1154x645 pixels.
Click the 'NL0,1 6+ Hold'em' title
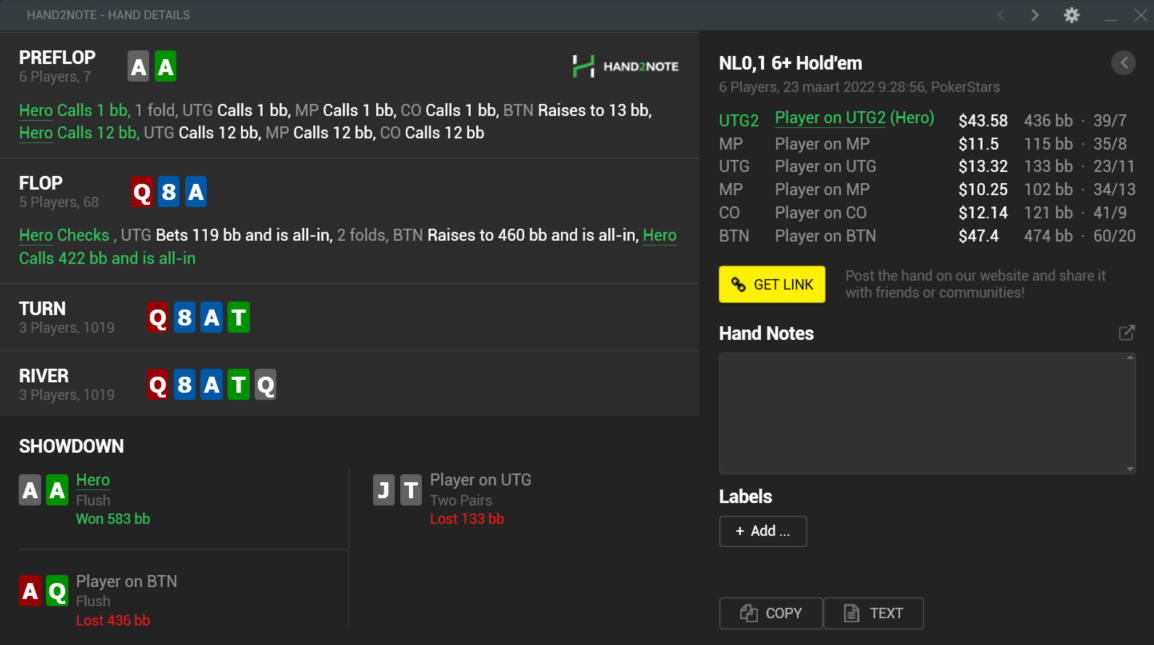coord(790,63)
